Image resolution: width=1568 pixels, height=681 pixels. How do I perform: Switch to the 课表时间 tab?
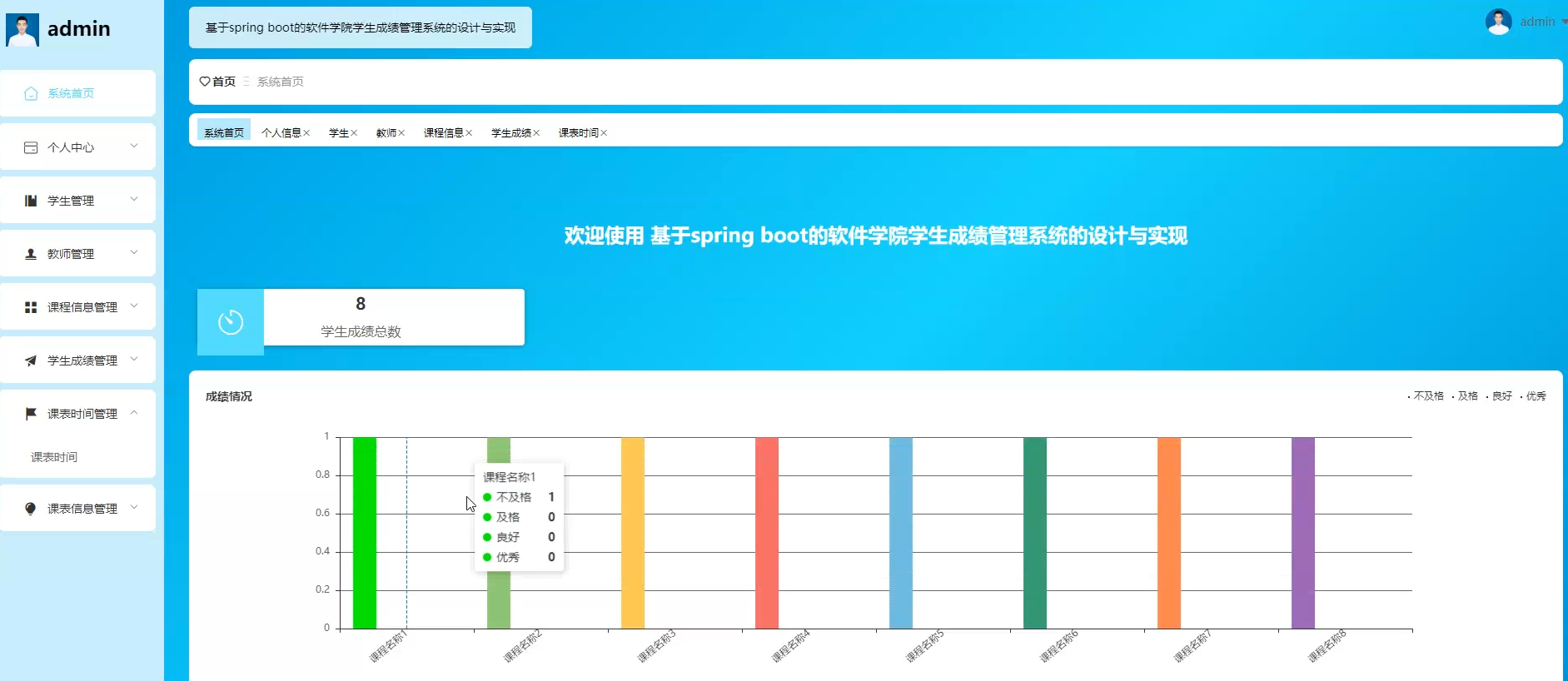[579, 133]
